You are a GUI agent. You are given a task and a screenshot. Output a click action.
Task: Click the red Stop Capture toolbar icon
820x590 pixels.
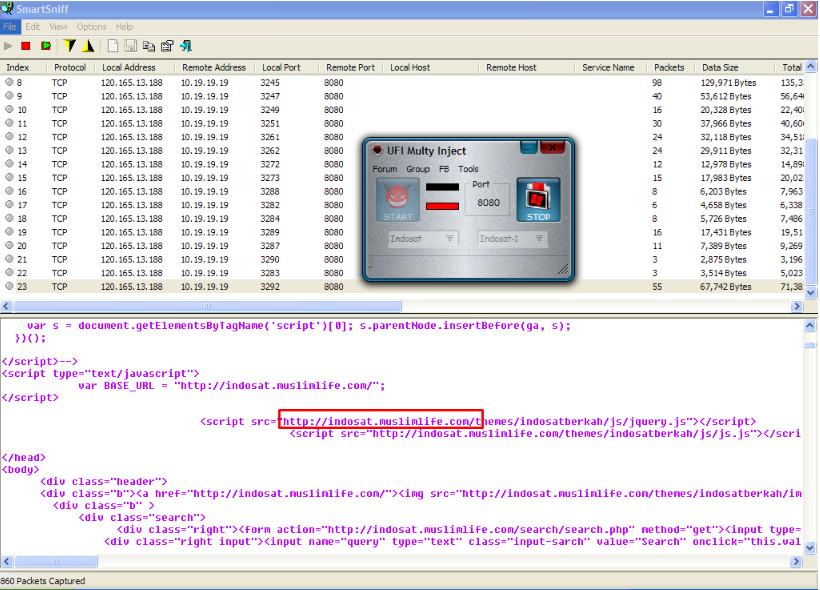(x=26, y=46)
